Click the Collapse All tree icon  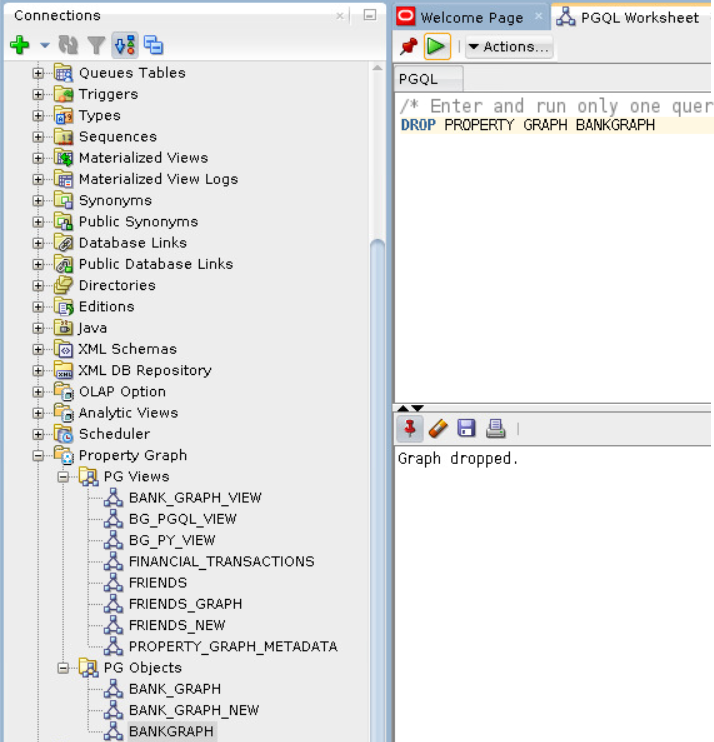[x=153, y=45]
